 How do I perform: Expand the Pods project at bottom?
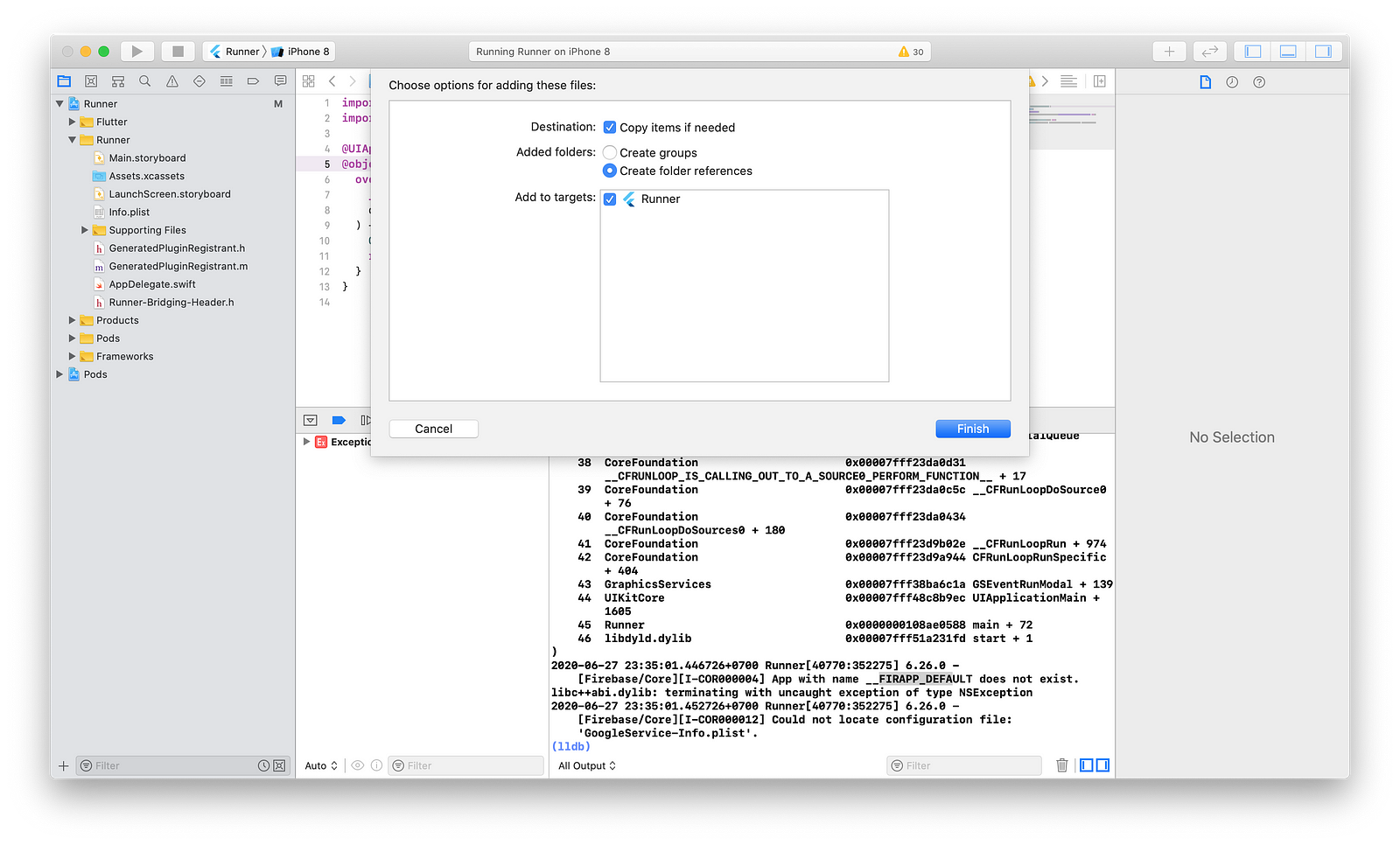point(59,374)
